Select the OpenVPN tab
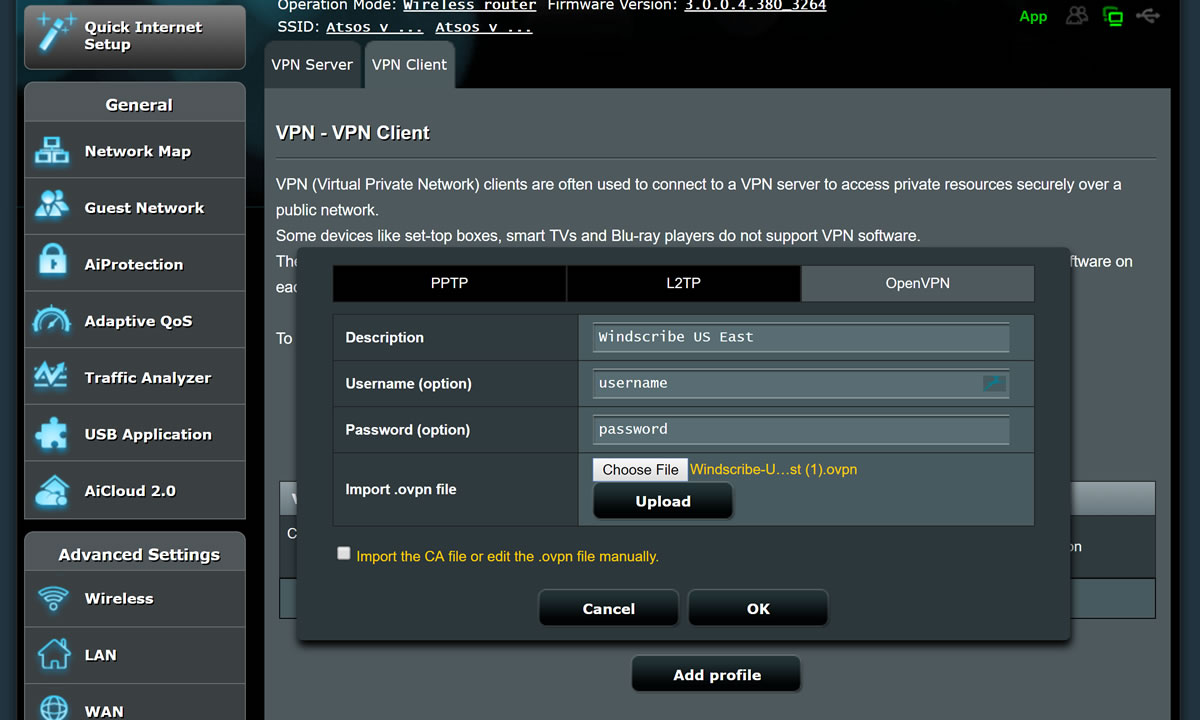Viewport: 1200px width, 720px height. point(917,283)
